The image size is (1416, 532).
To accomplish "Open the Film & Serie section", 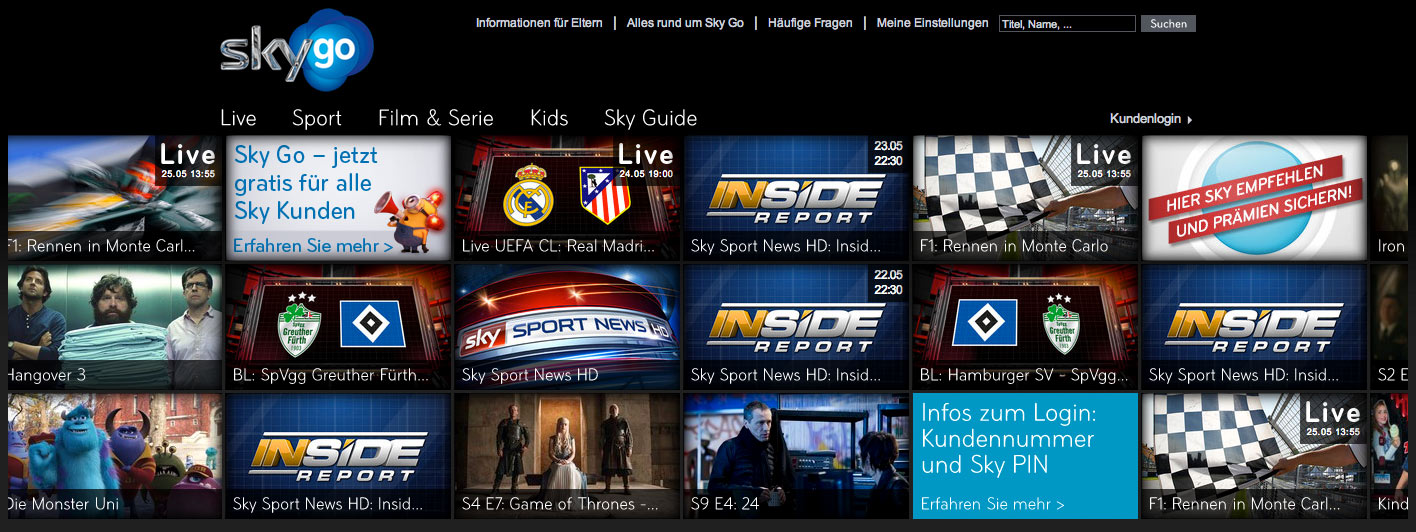I will pos(436,118).
